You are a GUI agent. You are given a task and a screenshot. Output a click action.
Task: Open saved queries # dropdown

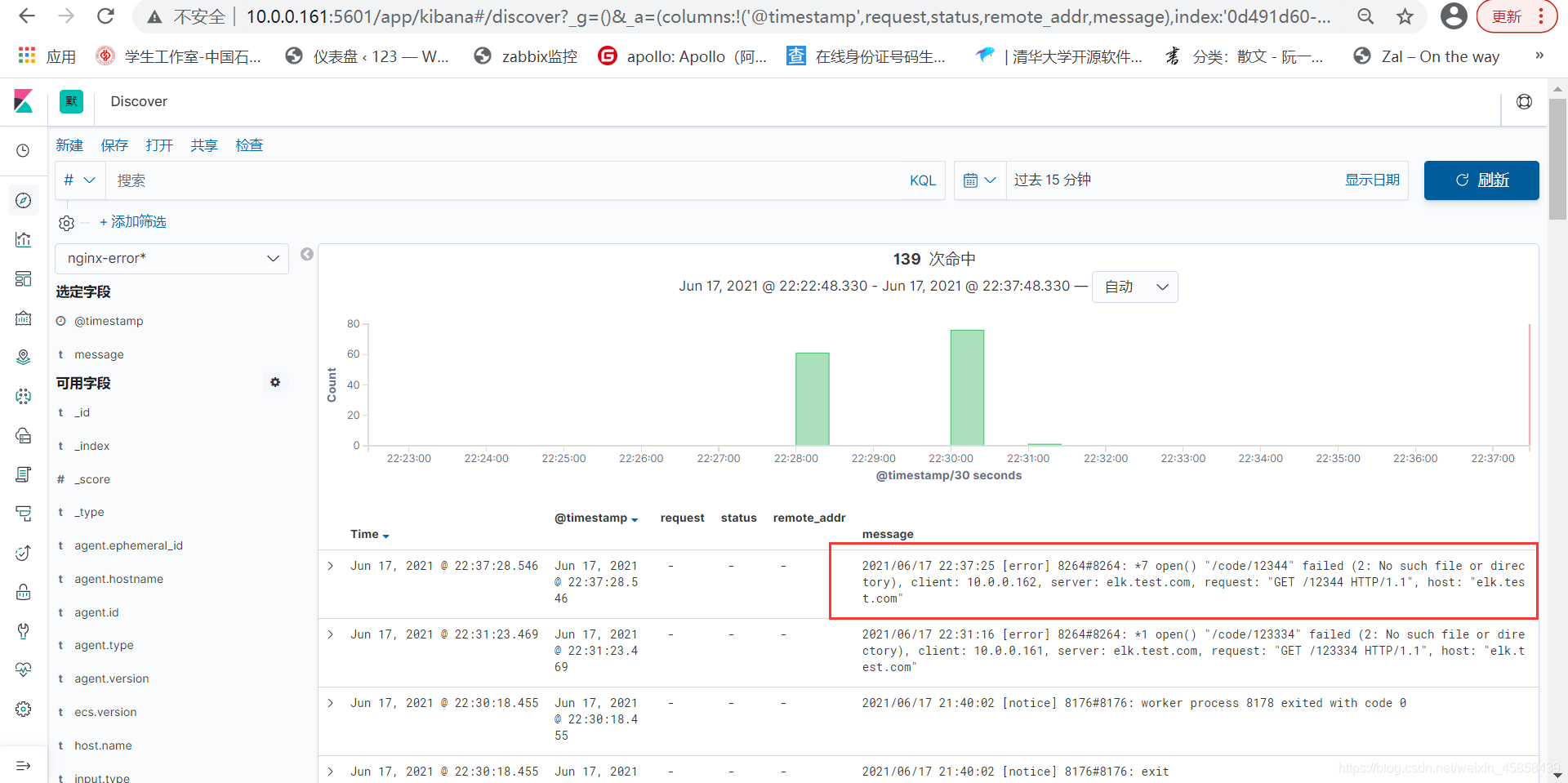80,180
